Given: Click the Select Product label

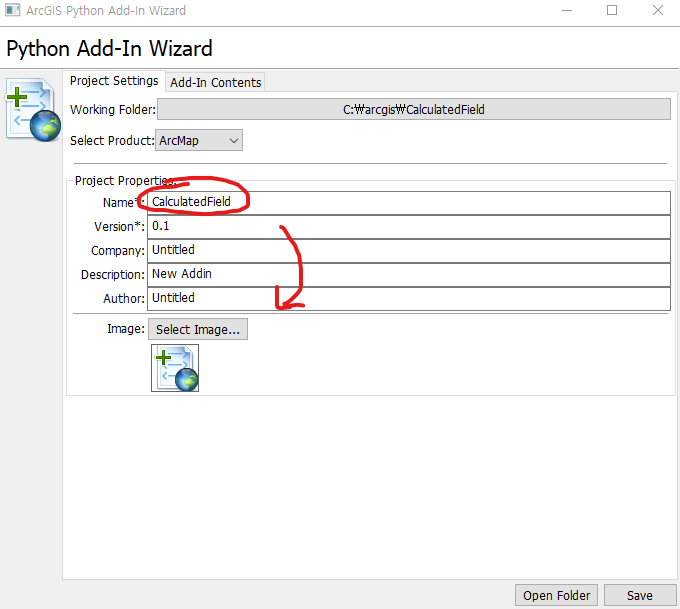Looking at the screenshot, I should [112, 141].
